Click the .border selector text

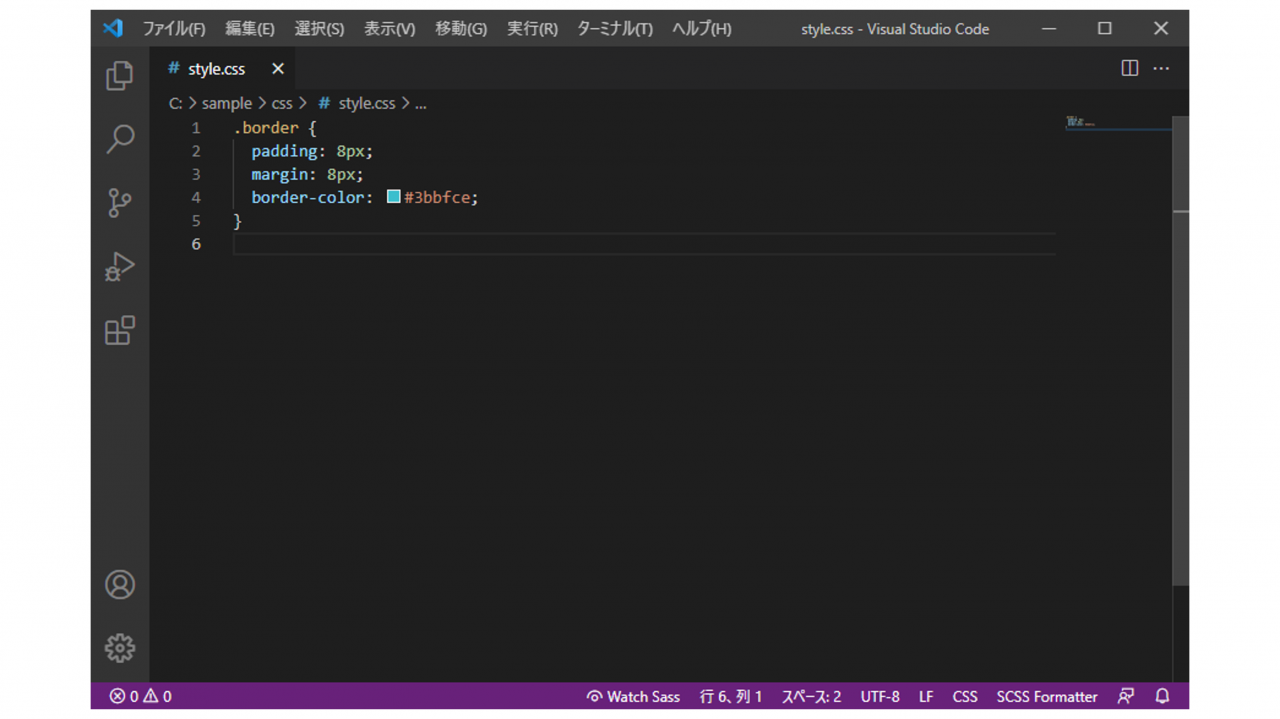point(266,128)
